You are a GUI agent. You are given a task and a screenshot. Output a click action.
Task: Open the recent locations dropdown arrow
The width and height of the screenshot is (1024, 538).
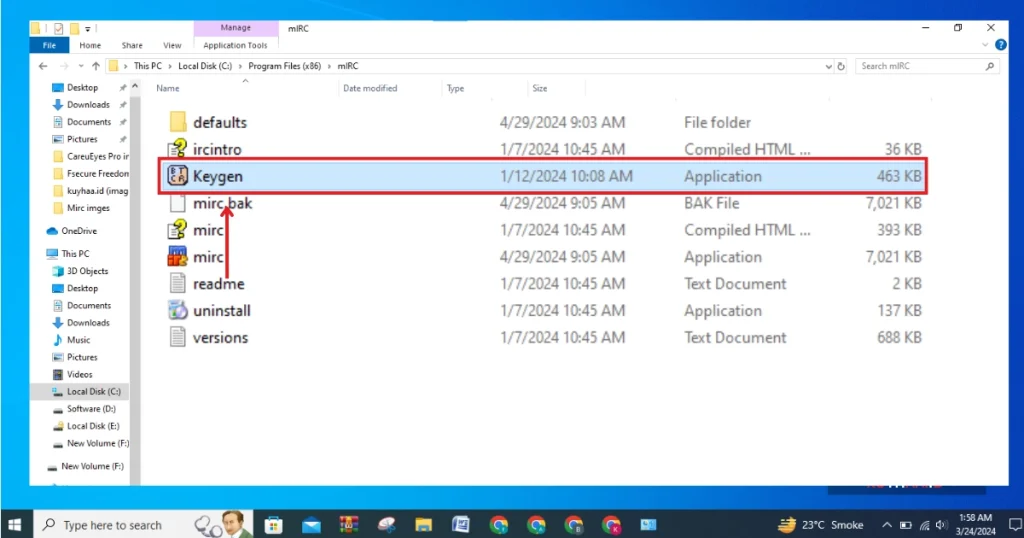tap(80, 66)
